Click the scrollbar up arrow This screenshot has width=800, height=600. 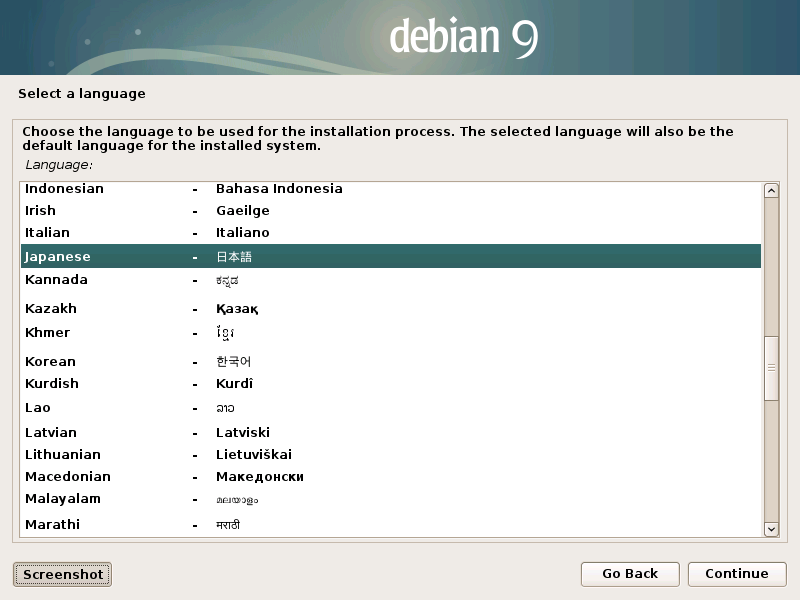click(x=771, y=191)
